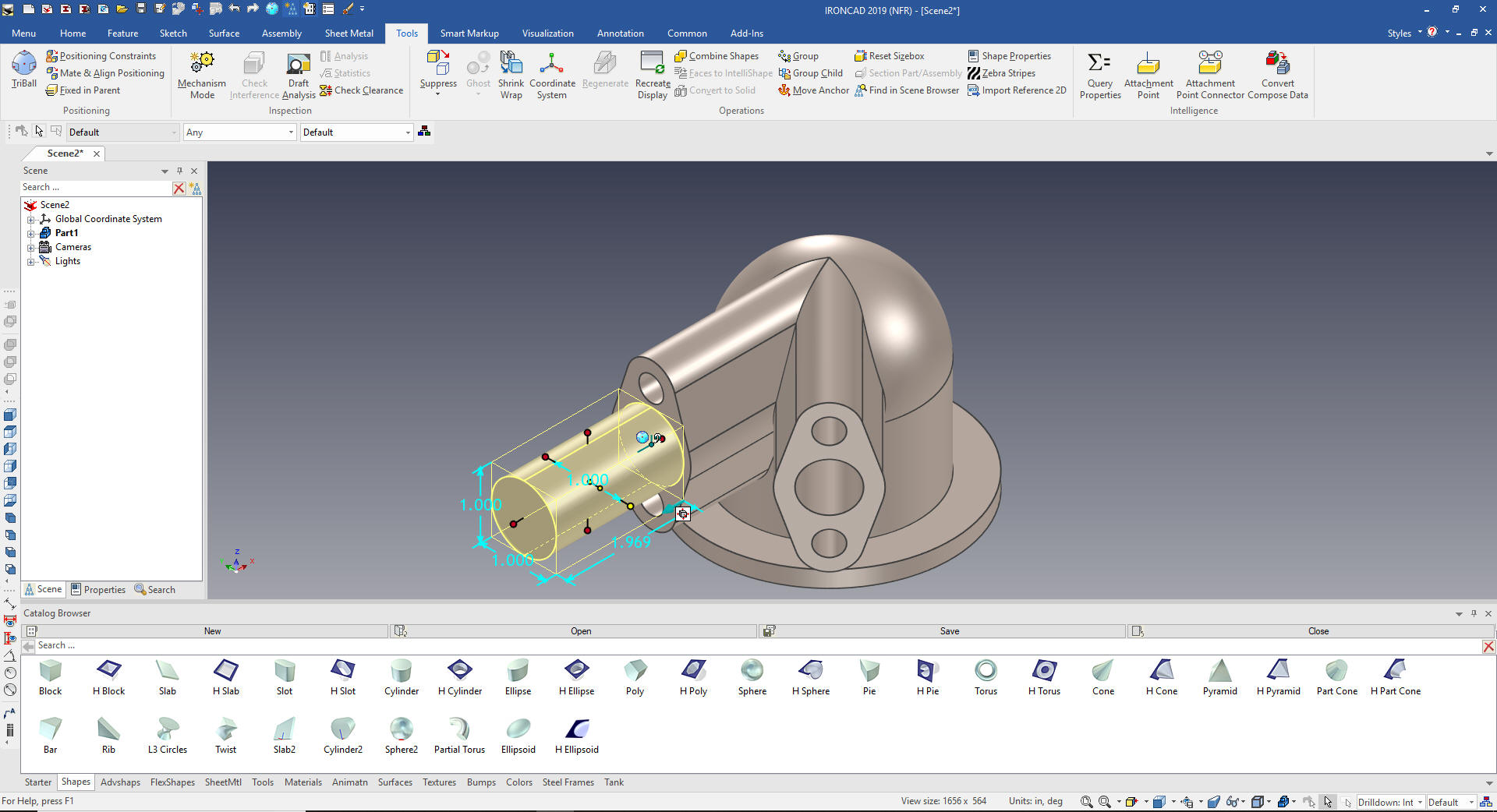Choose the Rib shape
The height and width of the screenshot is (812, 1497).
pyautogui.click(x=108, y=736)
